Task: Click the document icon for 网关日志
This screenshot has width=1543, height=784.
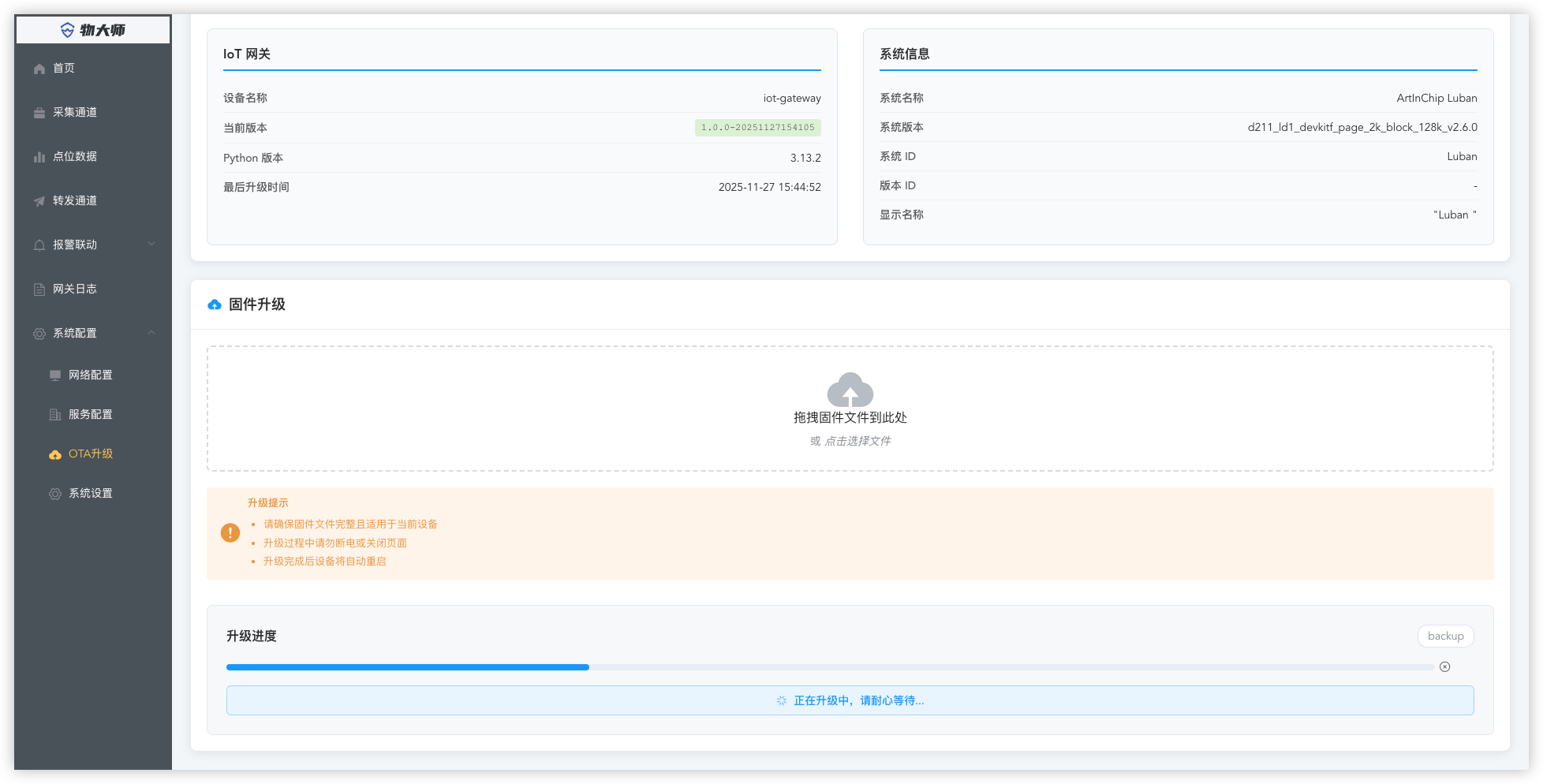Action: (x=39, y=289)
